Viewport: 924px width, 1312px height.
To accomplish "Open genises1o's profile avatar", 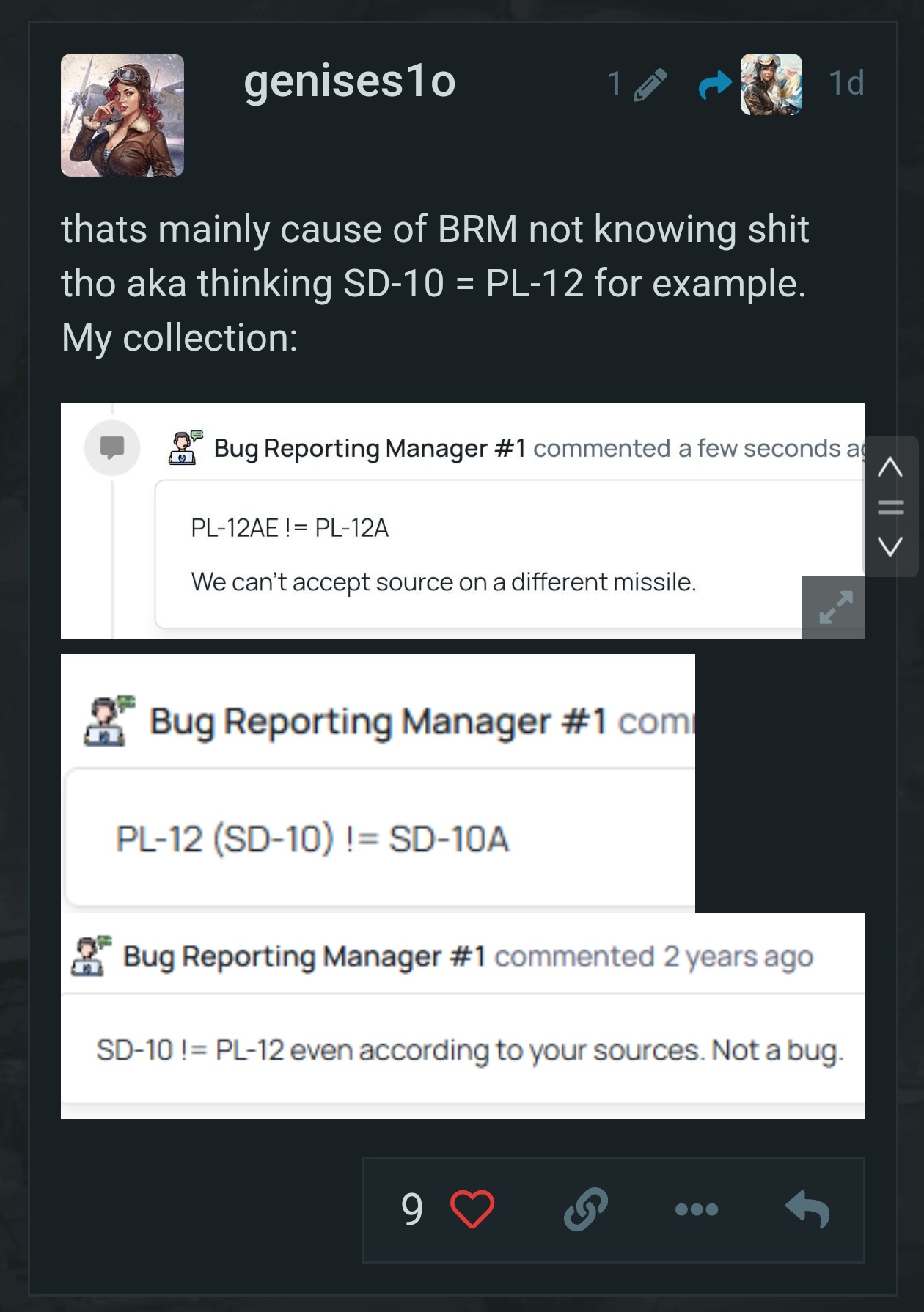I will pyautogui.click(x=122, y=115).
